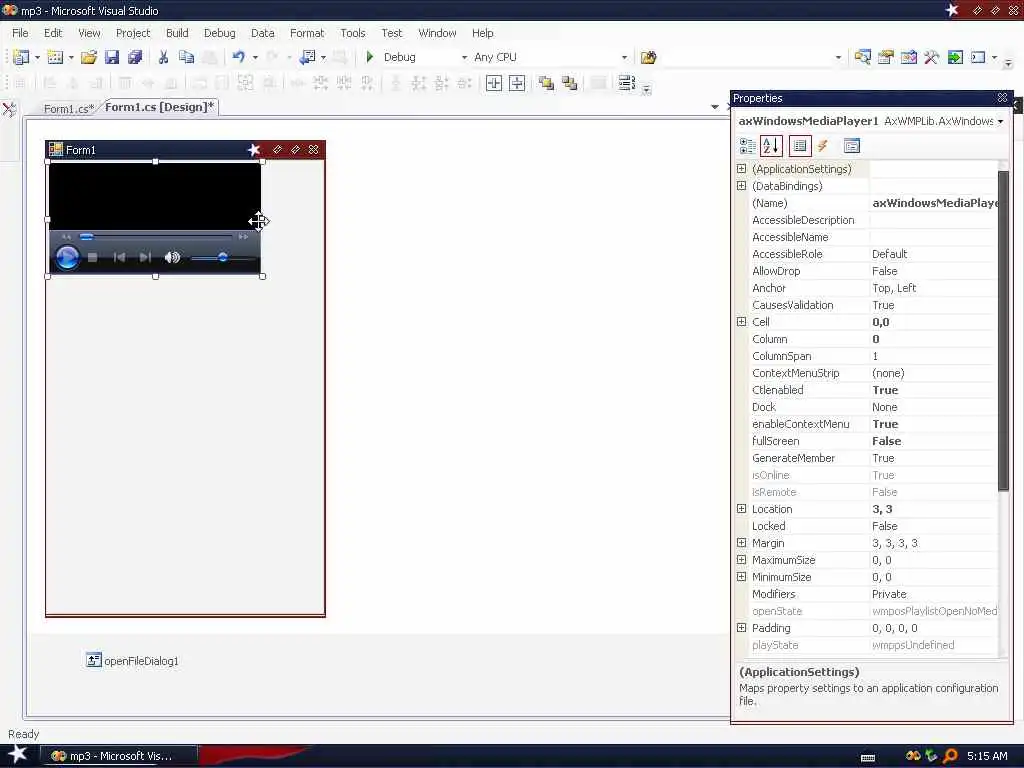Expand the MaximumSize property
The height and width of the screenshot is (768, 1024).
pos(741,559)
